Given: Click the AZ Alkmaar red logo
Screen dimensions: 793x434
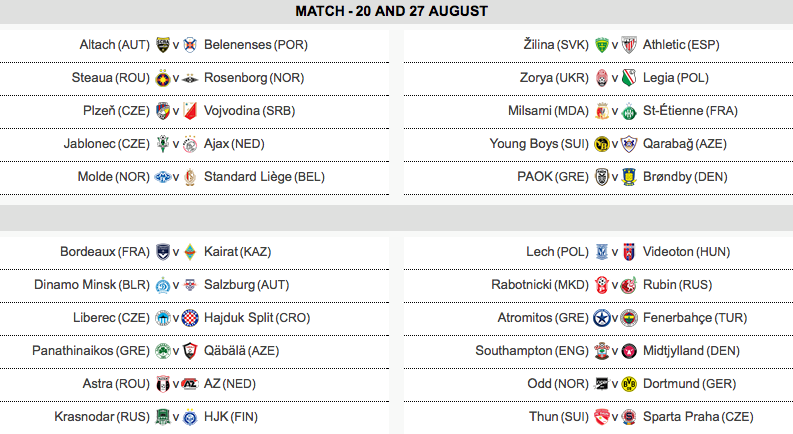Looking at the screenshot, I should (190, 384).
